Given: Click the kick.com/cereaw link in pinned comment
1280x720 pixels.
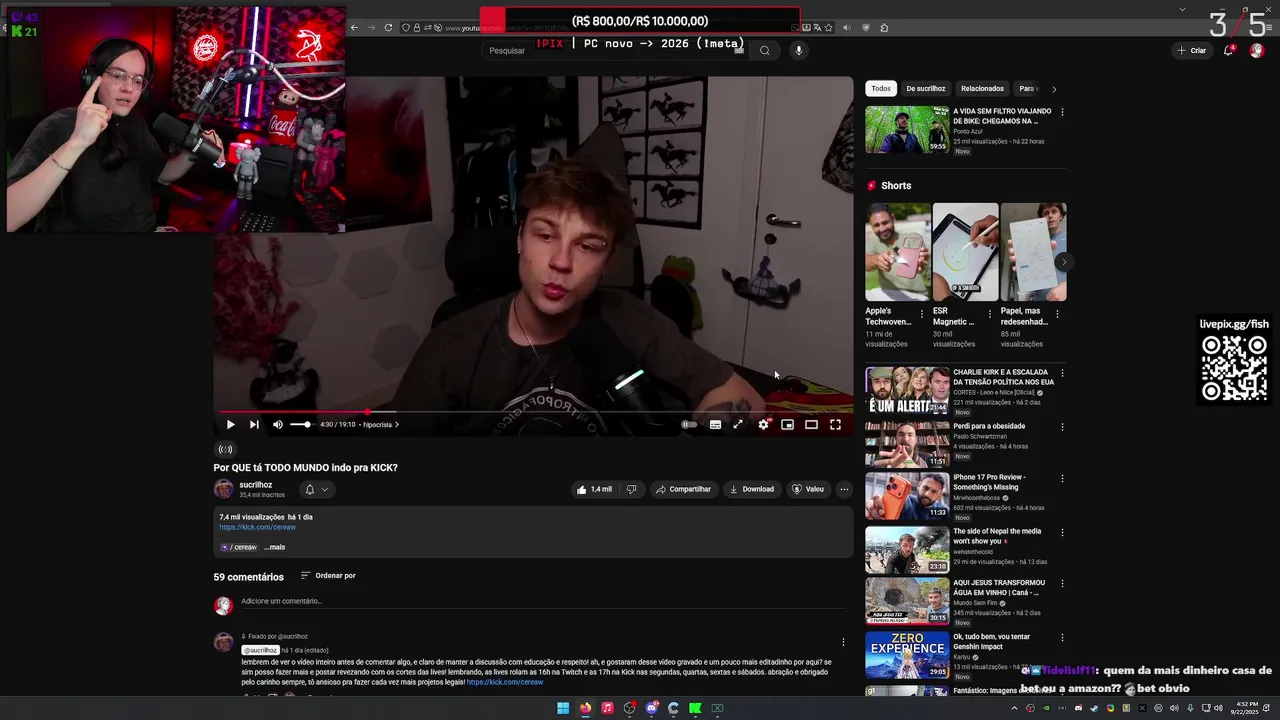Looking at the screenshot, I should click(505, 682).
